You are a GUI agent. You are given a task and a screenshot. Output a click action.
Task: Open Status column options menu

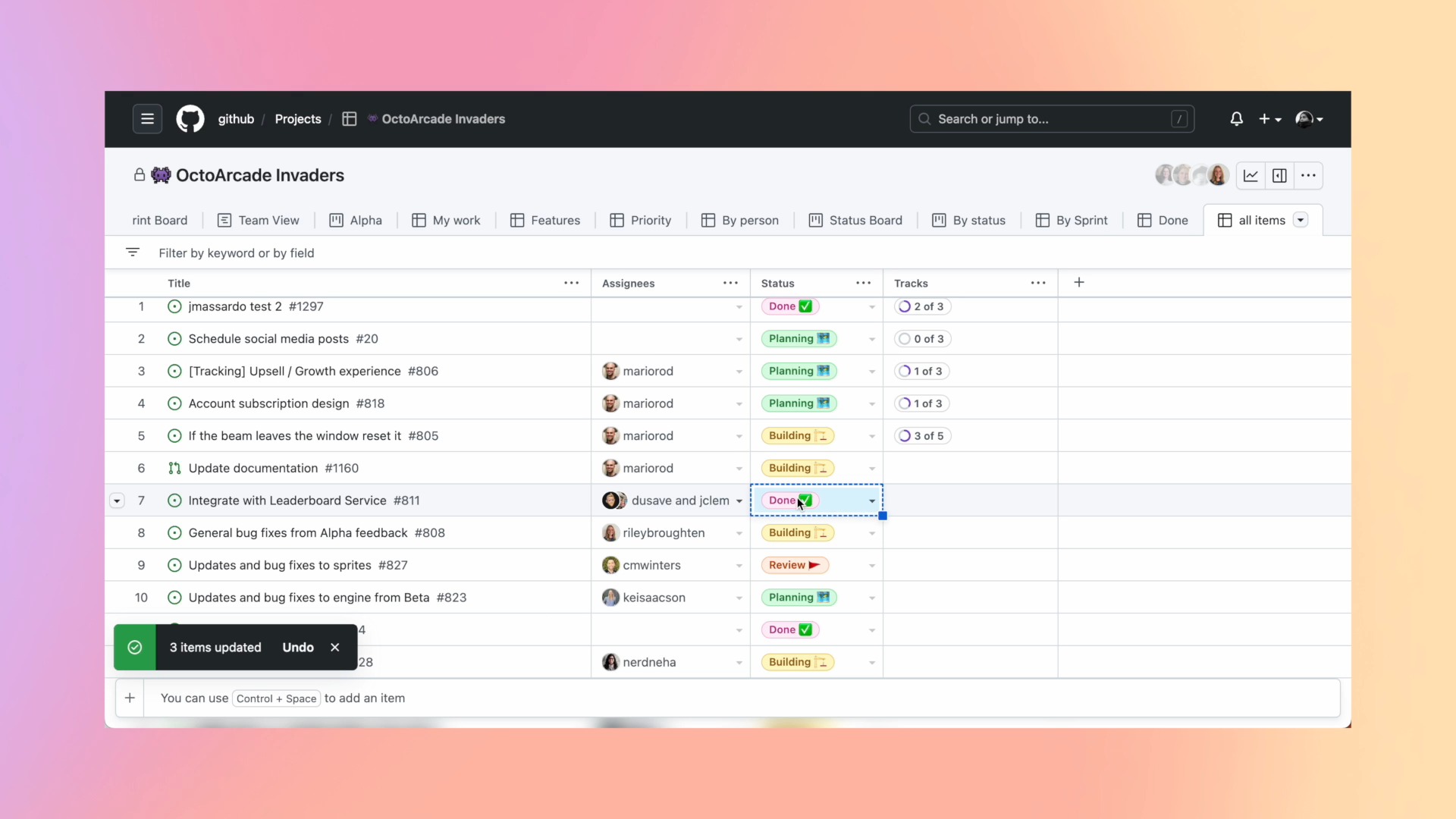(863, 283)
